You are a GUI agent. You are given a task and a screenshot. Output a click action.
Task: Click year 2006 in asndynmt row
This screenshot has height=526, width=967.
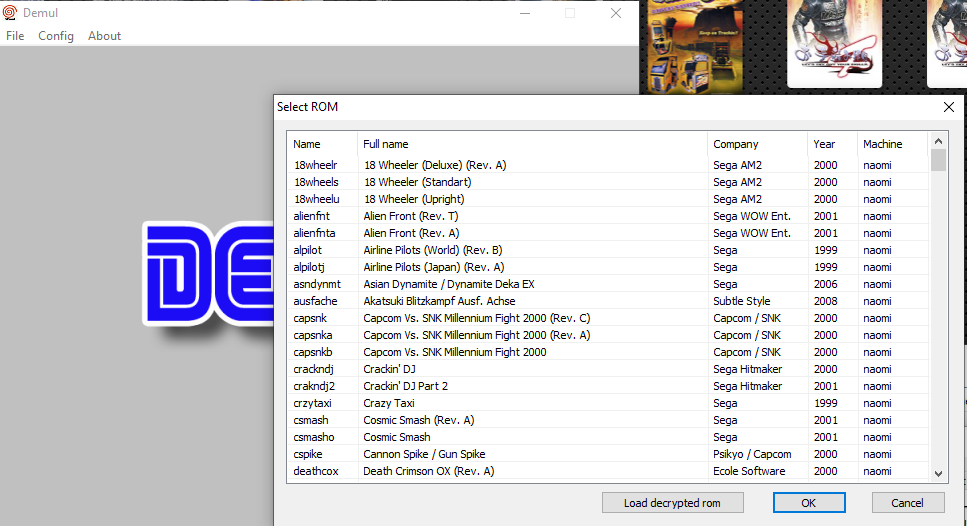(825, 284)
